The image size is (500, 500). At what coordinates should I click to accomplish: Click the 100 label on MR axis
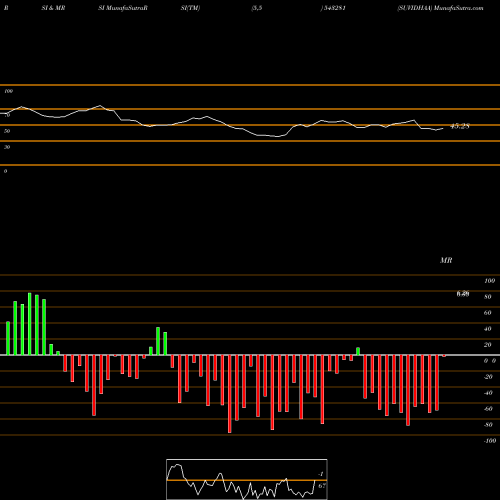(x=489, y=281)
